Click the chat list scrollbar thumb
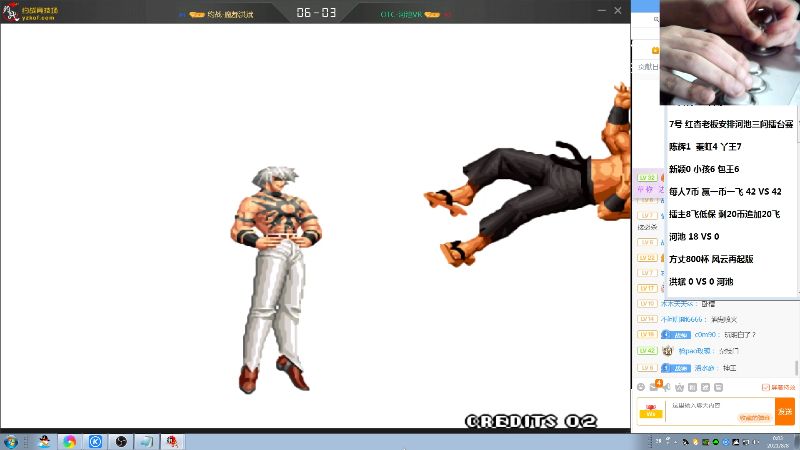800x450 pixels. coord(796,367)
